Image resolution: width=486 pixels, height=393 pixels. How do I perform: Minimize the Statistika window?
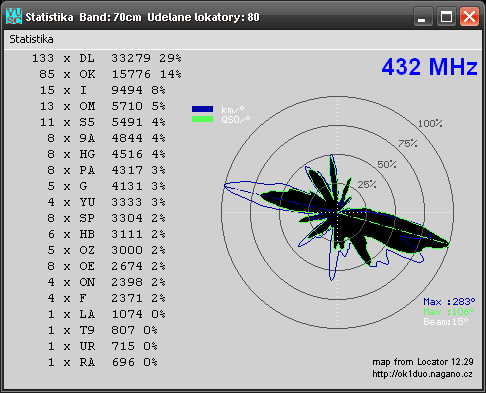pos(423,16)
